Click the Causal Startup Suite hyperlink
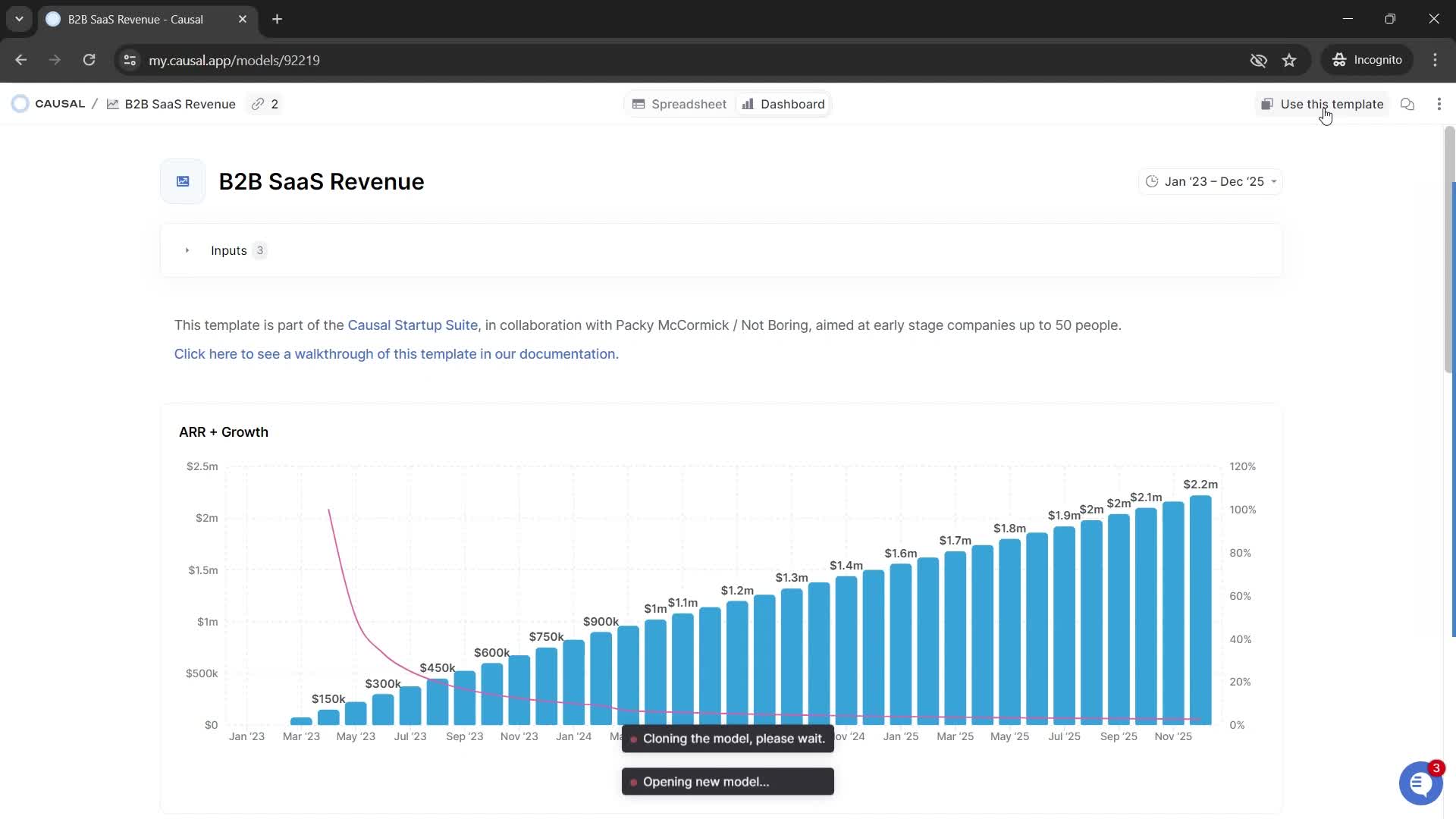The image size is (1456, 819). click(x=413, y=325)
